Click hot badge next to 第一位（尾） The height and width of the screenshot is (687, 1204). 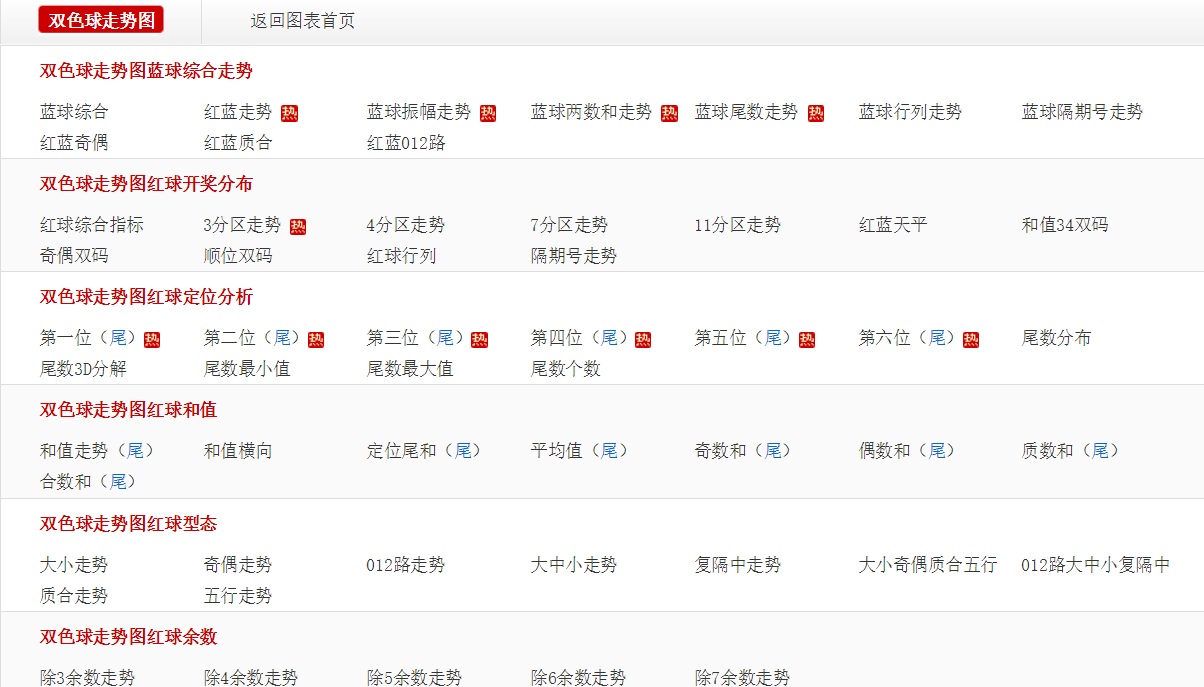click(152, 339)
